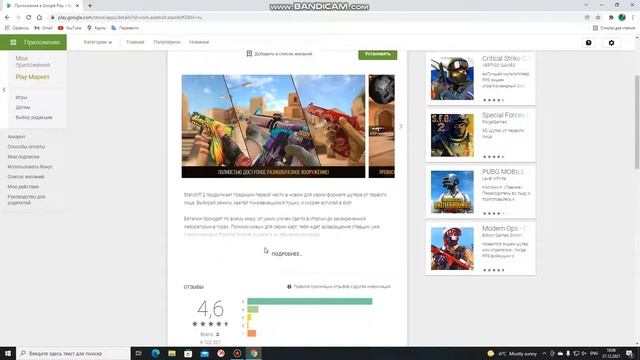Open Список желаний sidebar link
This screenshot has width=640, height=360.
pyautogui.click(x=26, y=177)
